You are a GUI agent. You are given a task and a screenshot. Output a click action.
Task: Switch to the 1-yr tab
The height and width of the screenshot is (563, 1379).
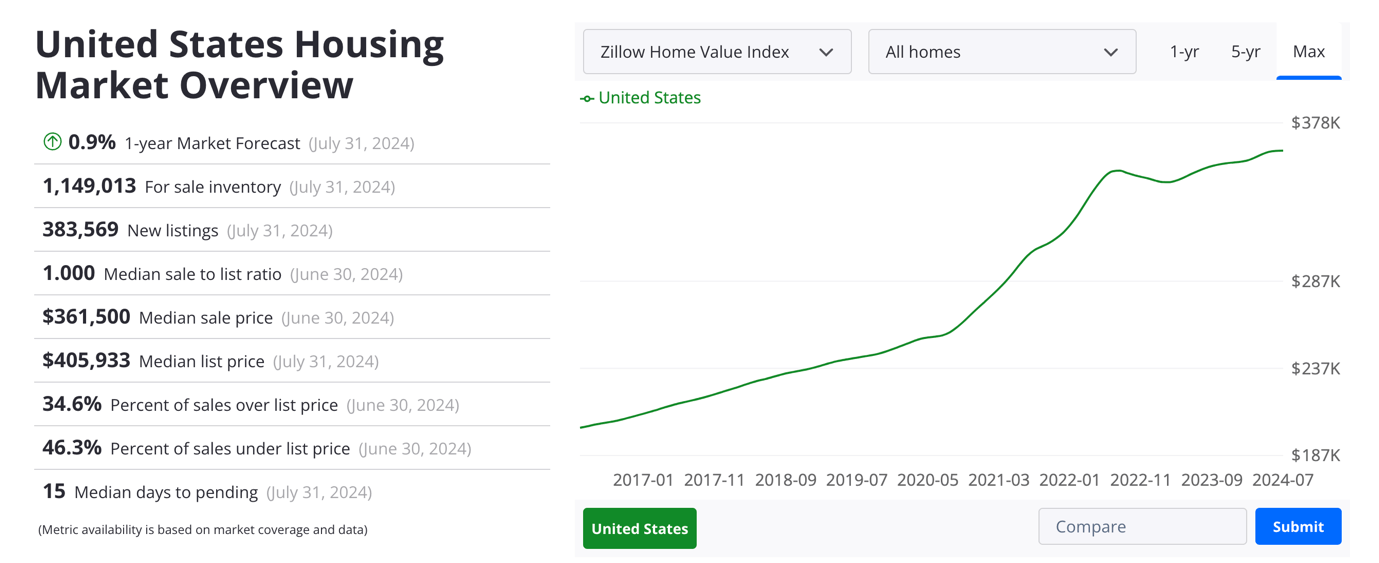coord(1184,52)
